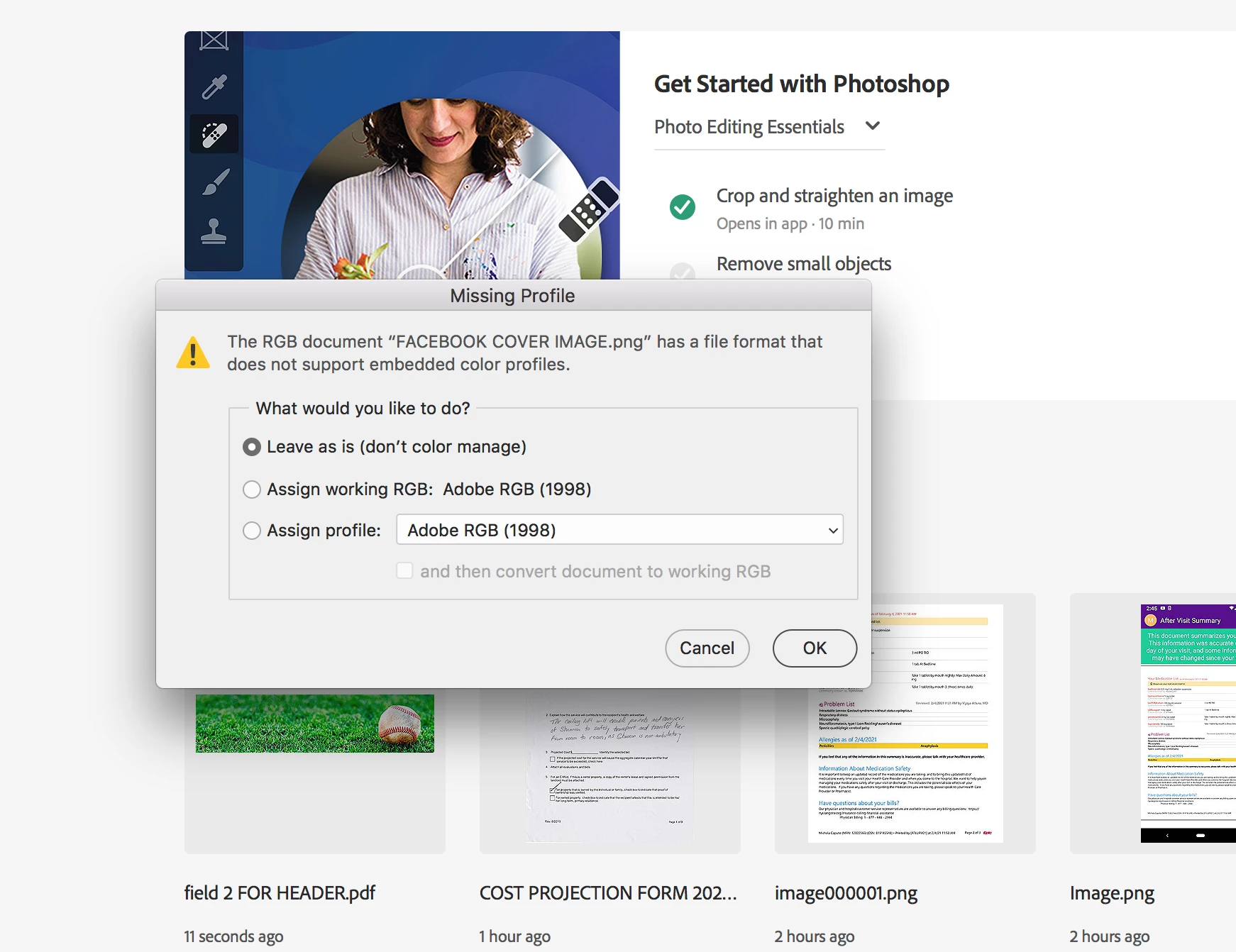Screen dimensions: 1236x952
Task: Click the Missing Profile dialog title bar
Action: pos(513,295)
